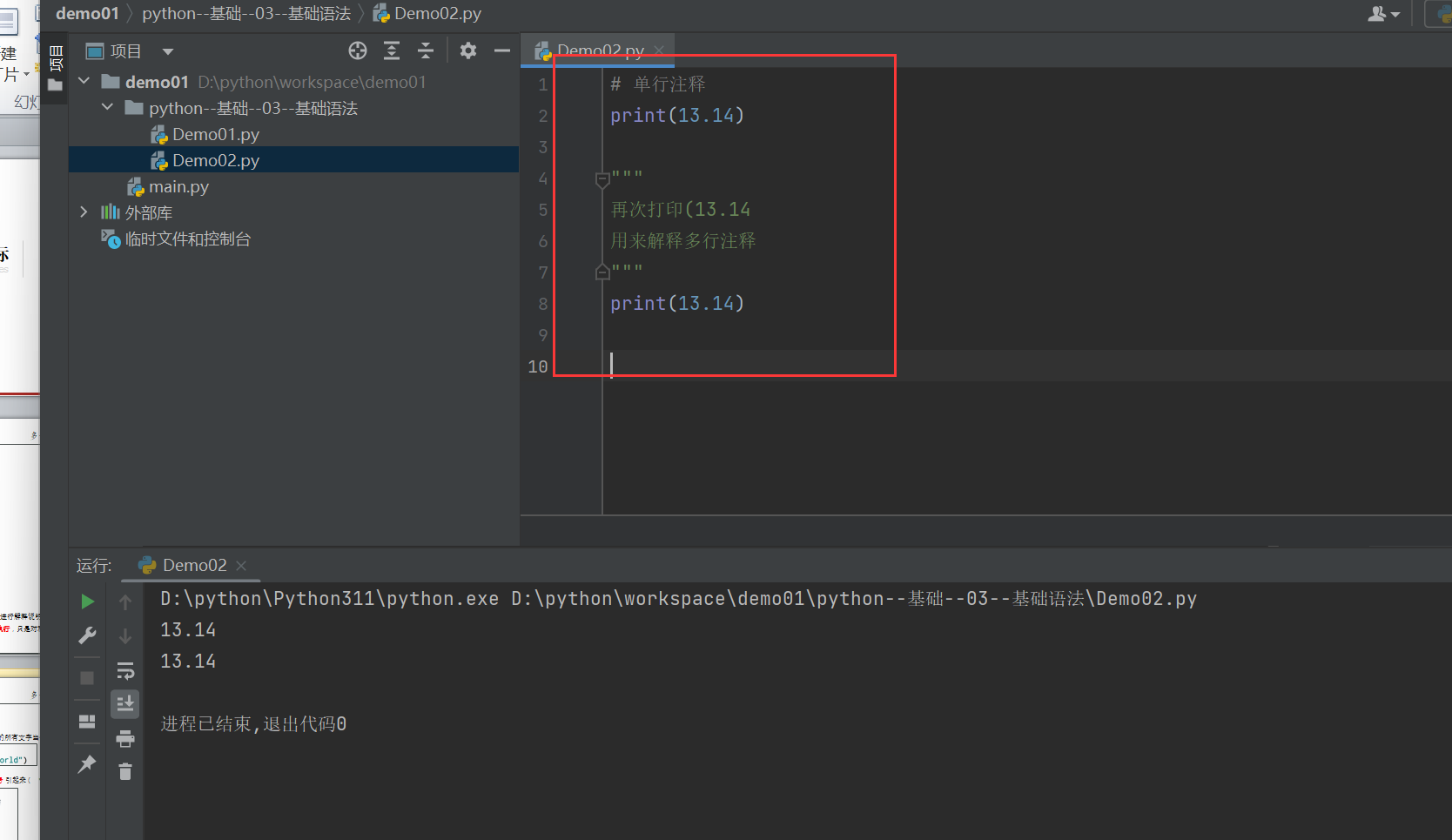Select 临时文件和控制台 tree item
This screenshot has width=1452, height=840.
[188, 239]
